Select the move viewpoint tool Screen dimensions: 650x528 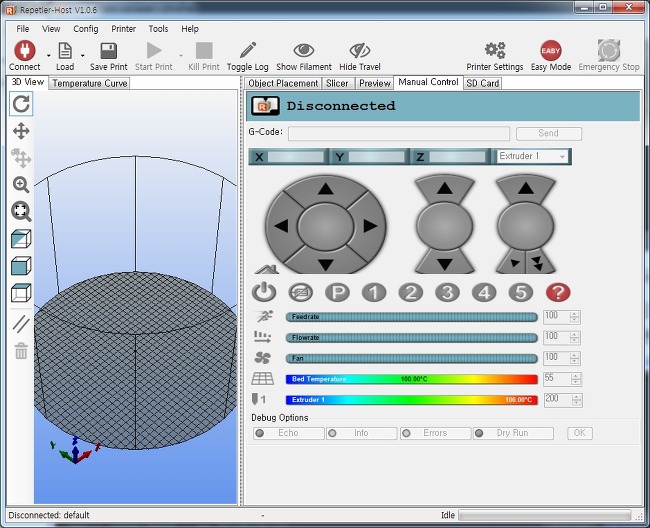point(21,131)
